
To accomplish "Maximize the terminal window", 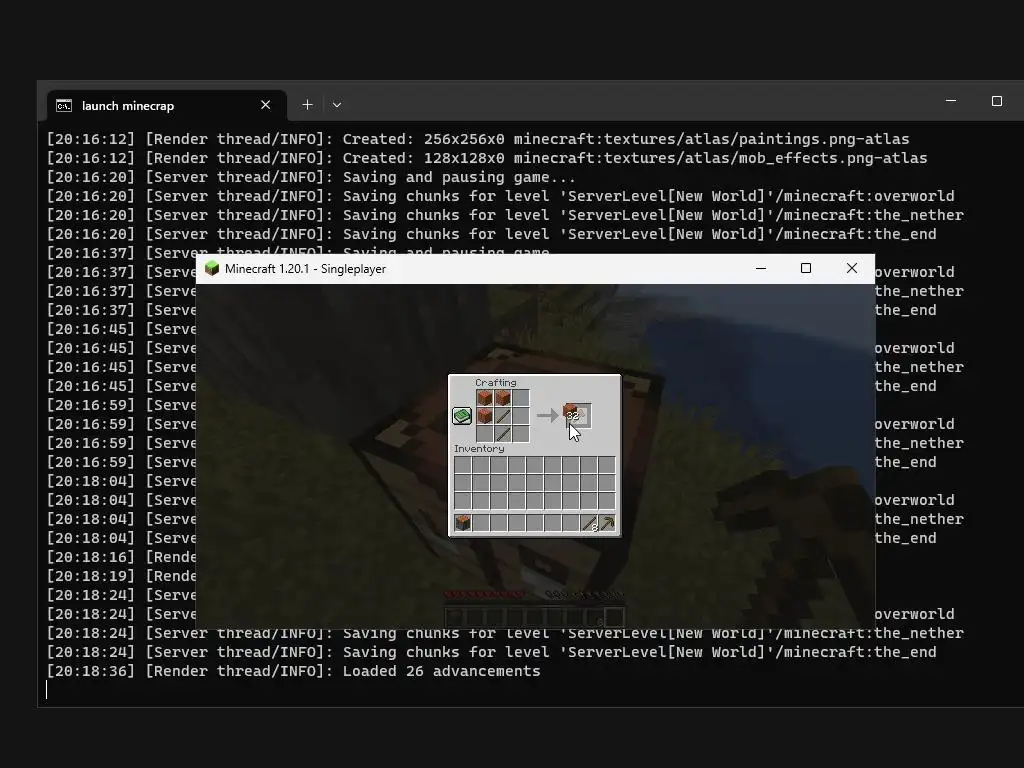I will [x=997, y=101].
